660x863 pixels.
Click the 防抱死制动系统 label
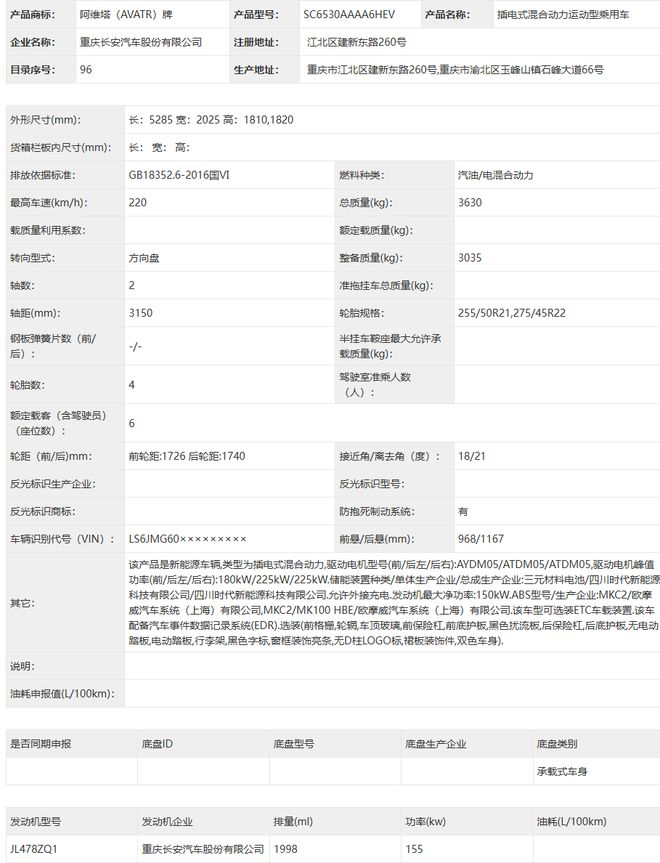click(377, 511)
